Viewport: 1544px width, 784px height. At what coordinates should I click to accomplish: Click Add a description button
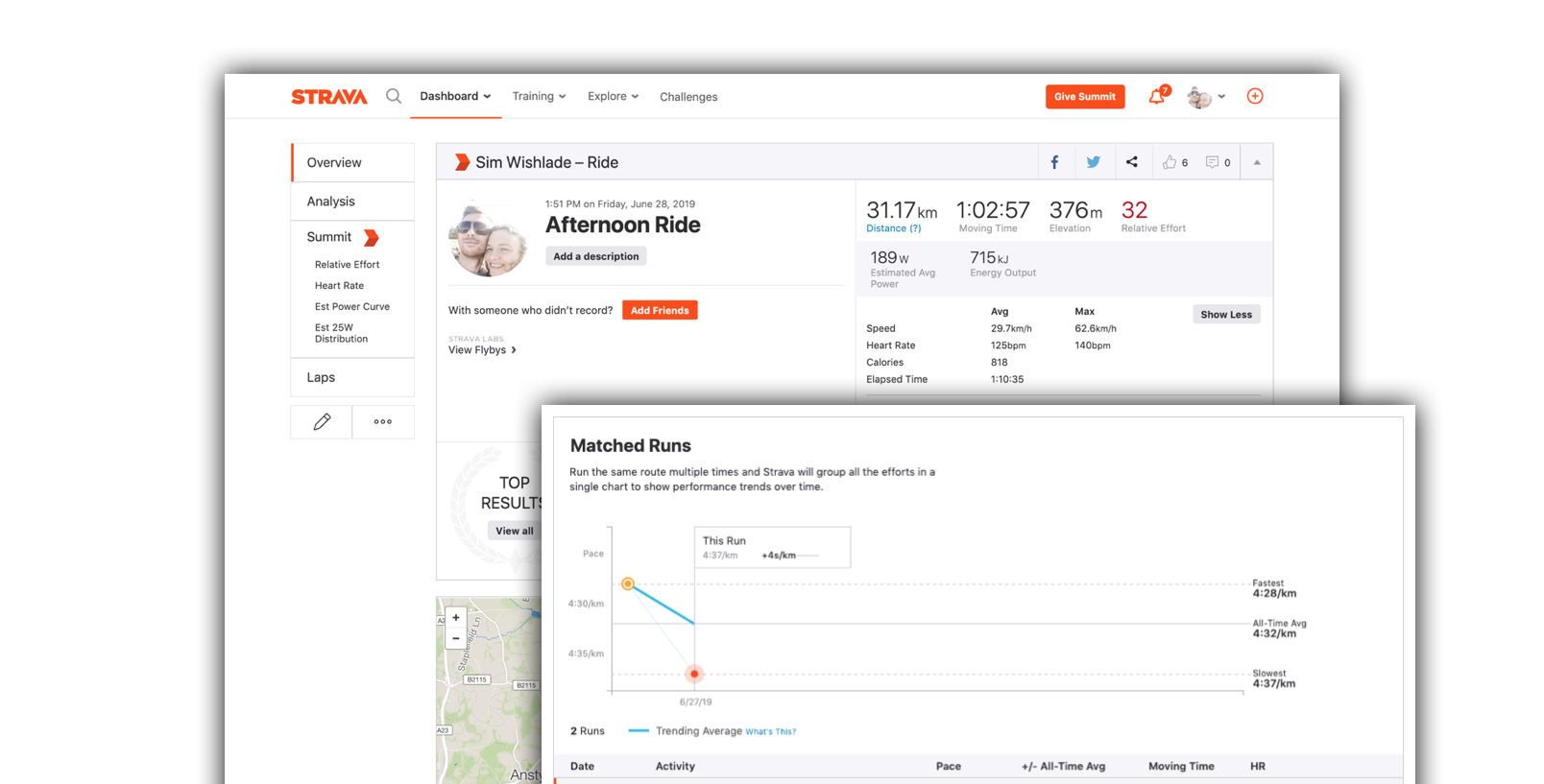point(596,256)
